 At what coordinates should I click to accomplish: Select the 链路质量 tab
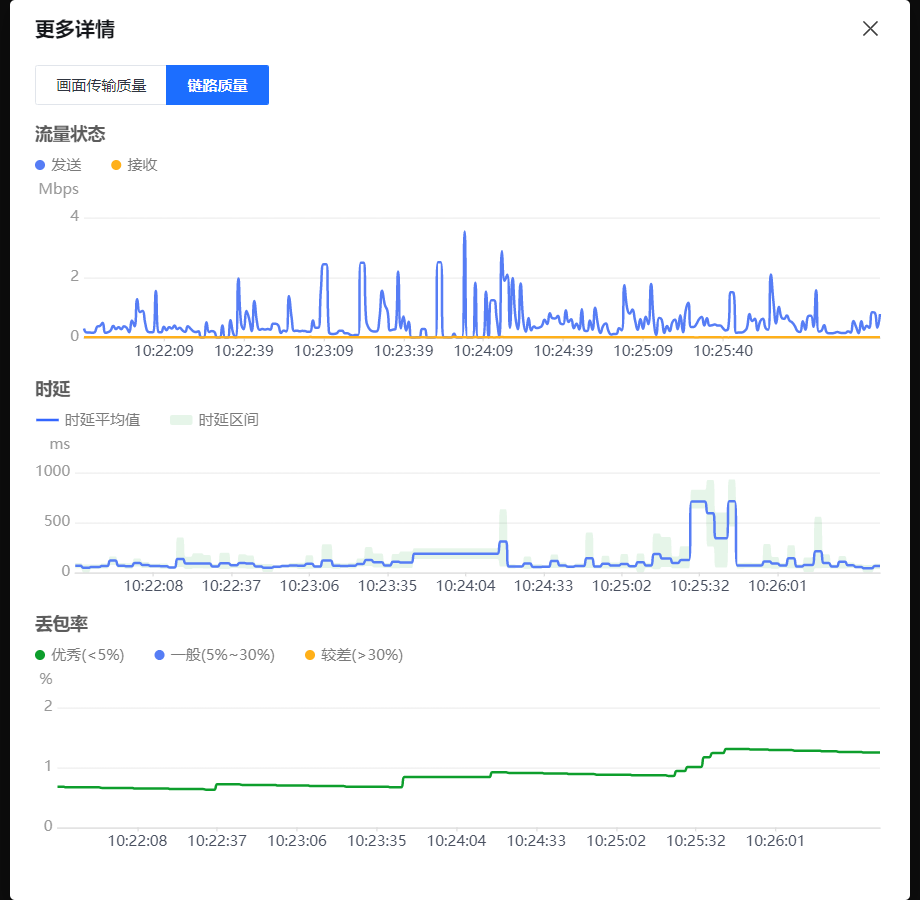click(x=217, y=85)
